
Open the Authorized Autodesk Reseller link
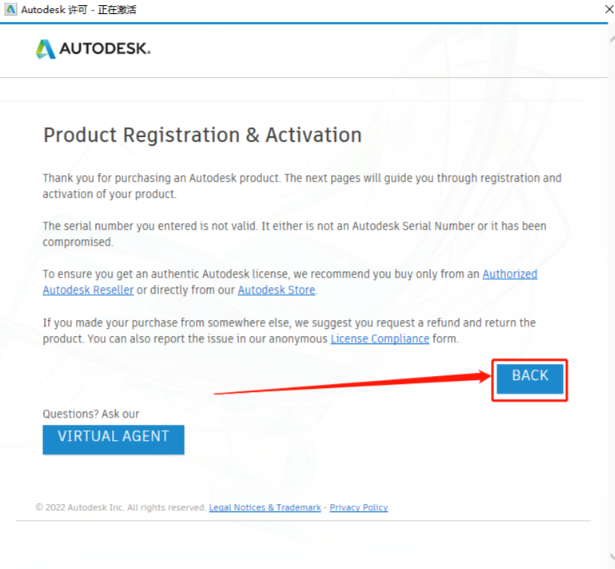509,274
